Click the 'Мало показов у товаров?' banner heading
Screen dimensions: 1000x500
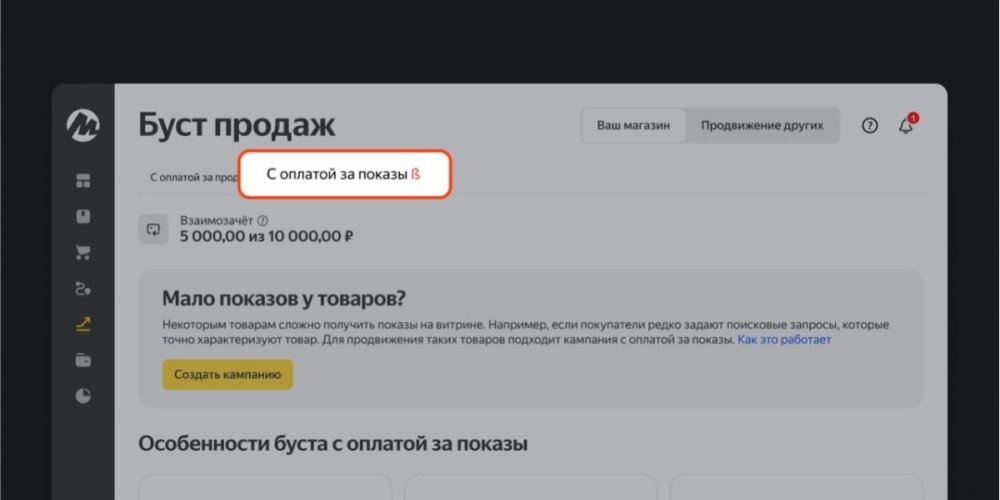pos(285,299)
